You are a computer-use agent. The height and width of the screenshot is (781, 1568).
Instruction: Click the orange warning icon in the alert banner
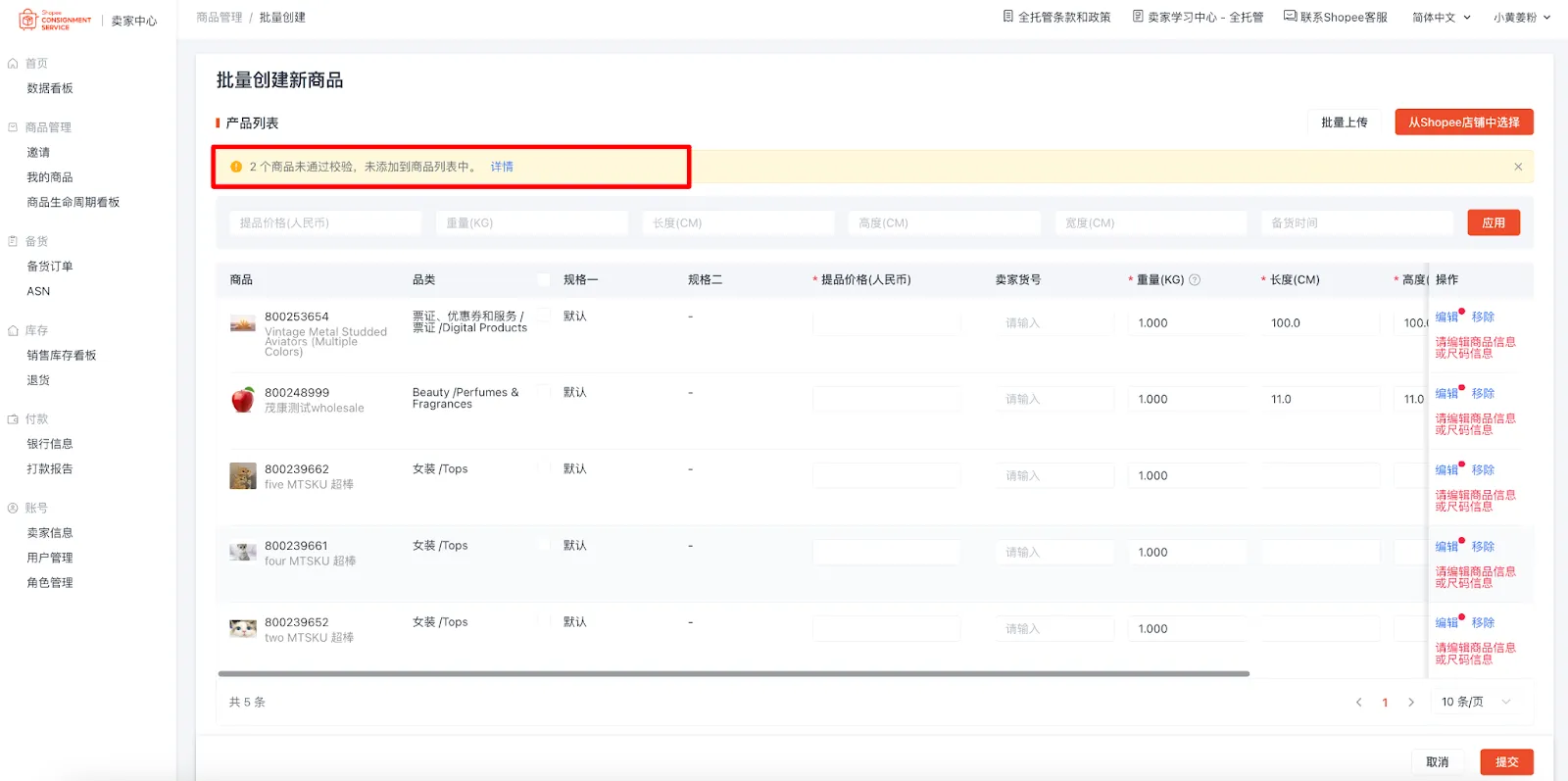click(x=236, y=167)
